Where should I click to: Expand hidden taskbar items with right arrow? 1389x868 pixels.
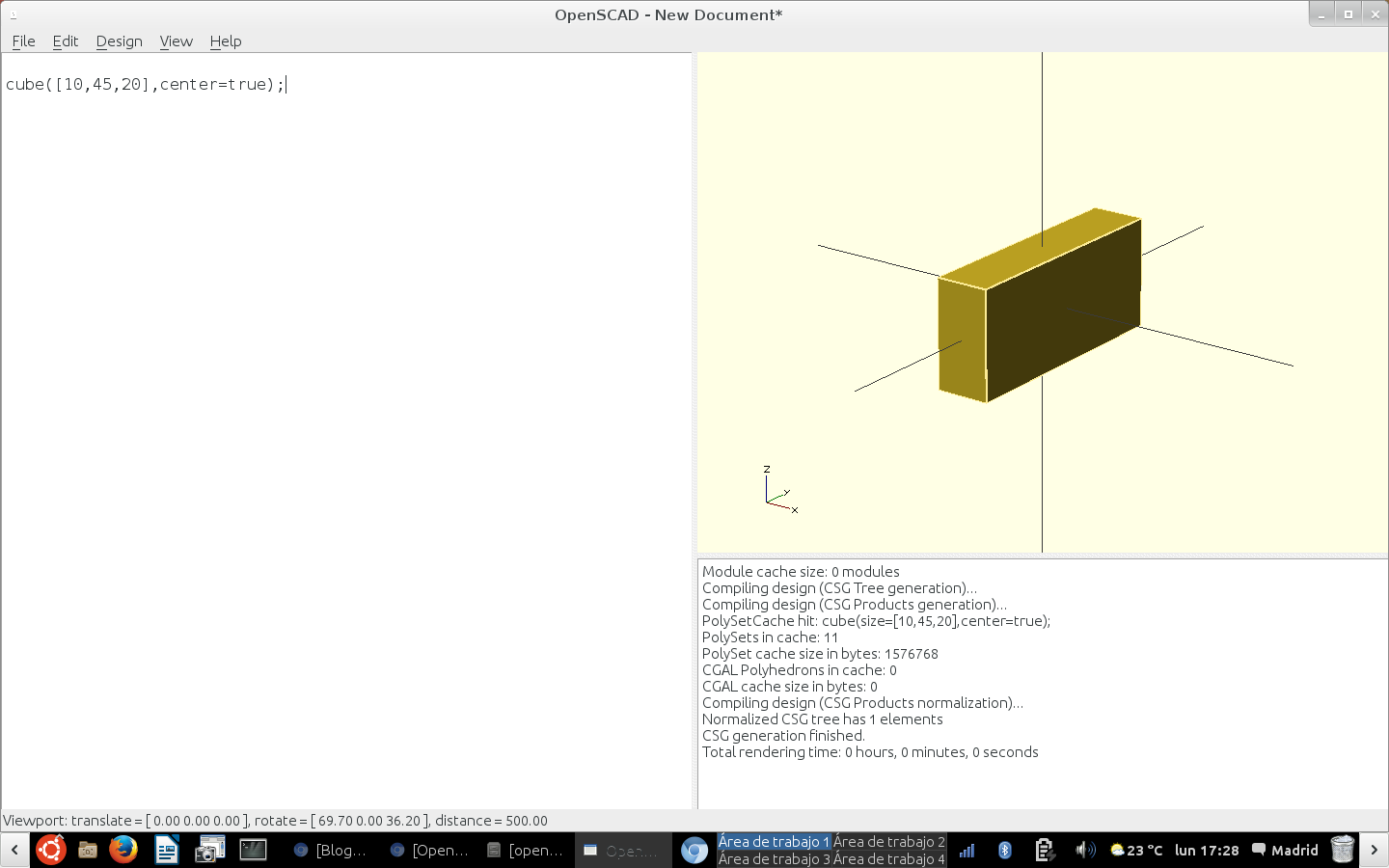[1375, 850]
